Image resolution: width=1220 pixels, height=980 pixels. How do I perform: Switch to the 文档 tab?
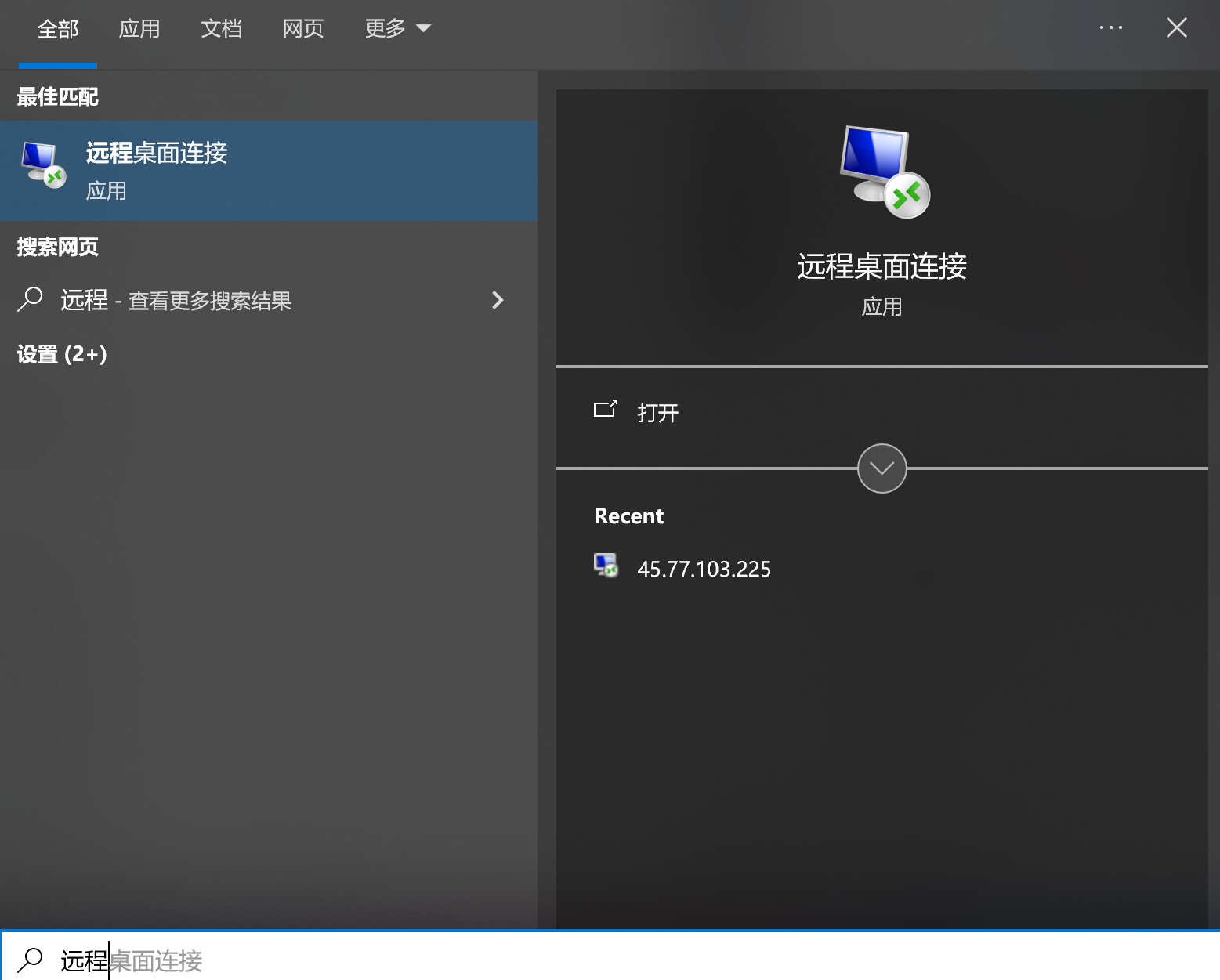(222, 29)
